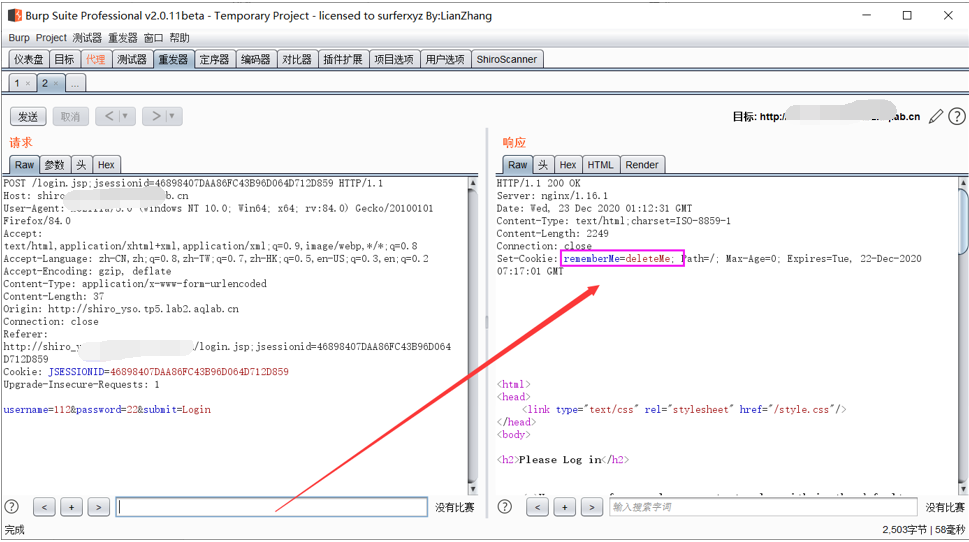Switch to the 代理 tab
Screen dimensions: 969x542
[96, 59]
